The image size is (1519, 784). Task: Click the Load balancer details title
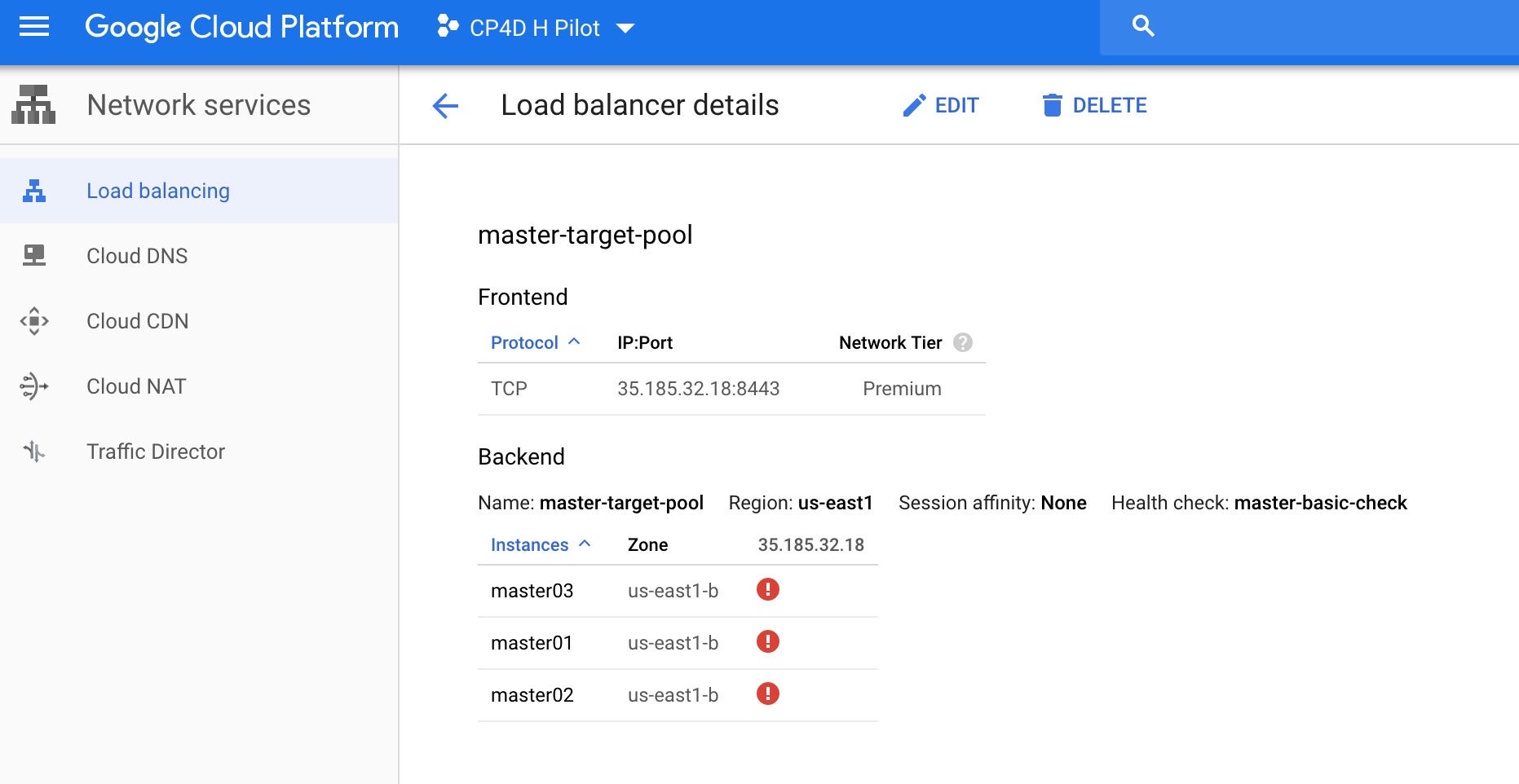pyautogui.click(x=640, y=105)
